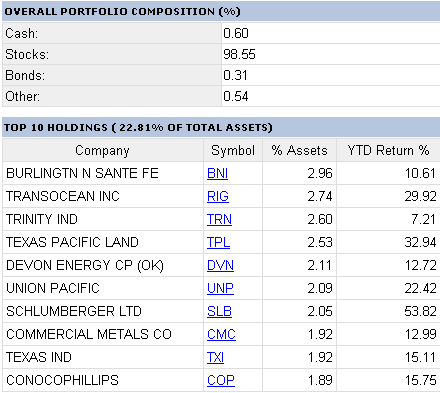The image size is (440, 393).
Task: Select the YTD Return % column header
Action: [388, 150]
